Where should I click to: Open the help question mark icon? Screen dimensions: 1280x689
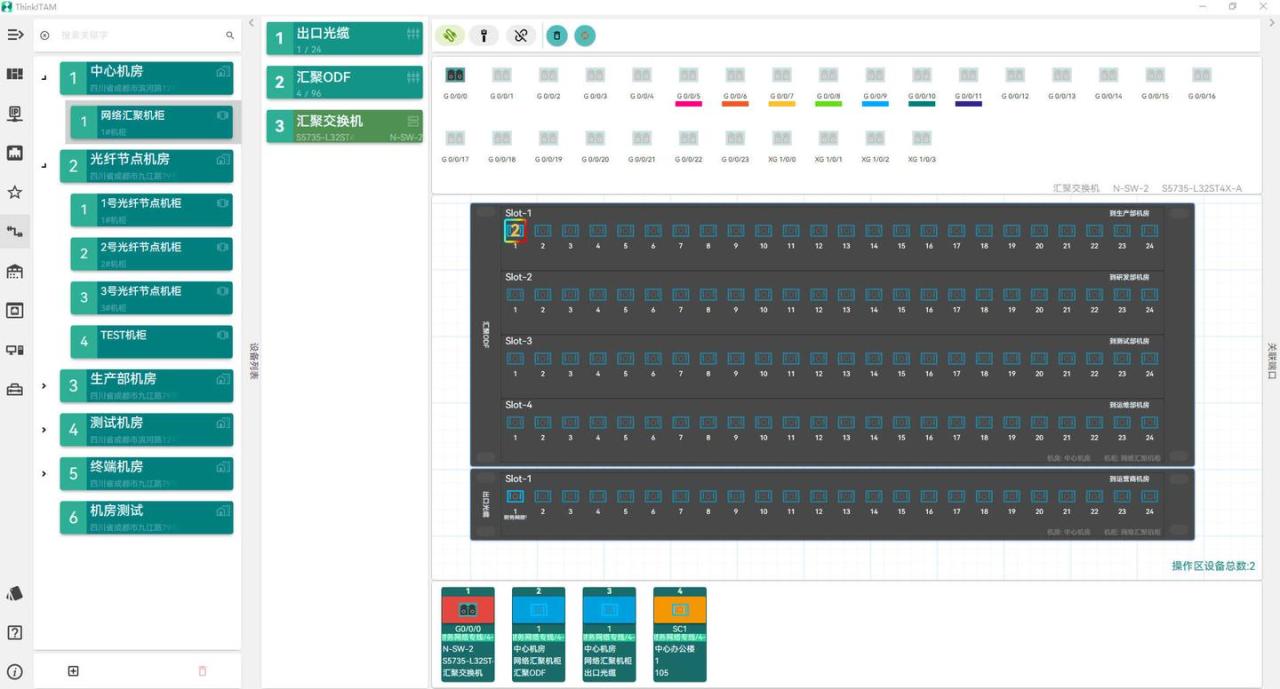pyautogui.click(x=15, y=632)
